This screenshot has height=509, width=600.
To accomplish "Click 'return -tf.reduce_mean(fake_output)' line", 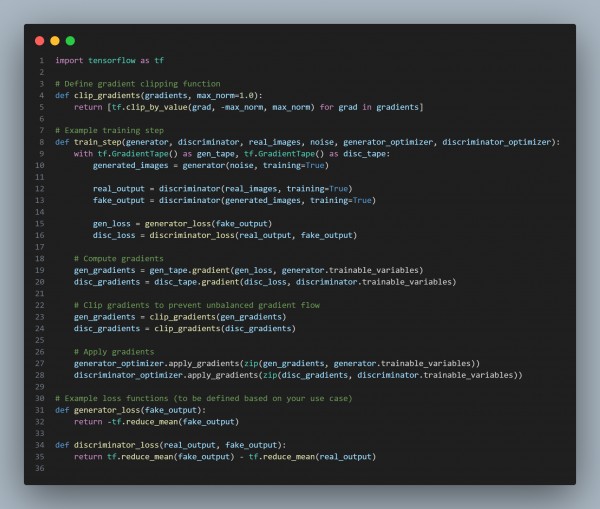I will pos(157,422).
